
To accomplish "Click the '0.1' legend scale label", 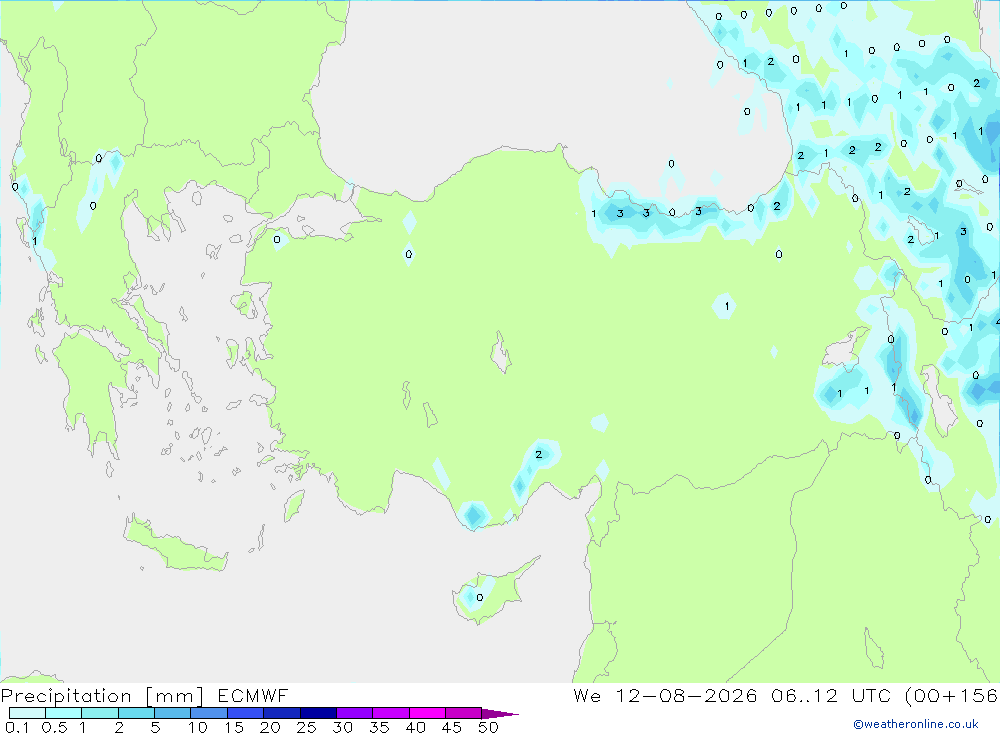I will tap(17, 727).
